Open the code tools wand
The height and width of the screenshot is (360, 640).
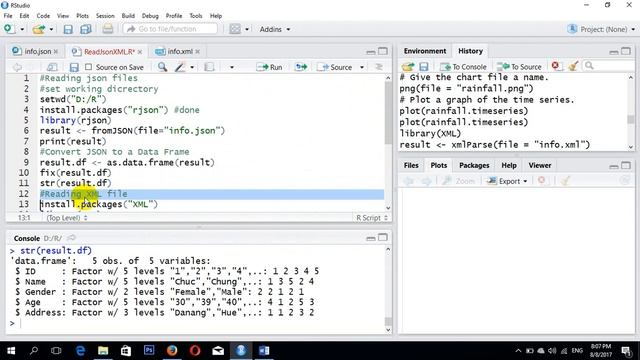click(180, 67)
